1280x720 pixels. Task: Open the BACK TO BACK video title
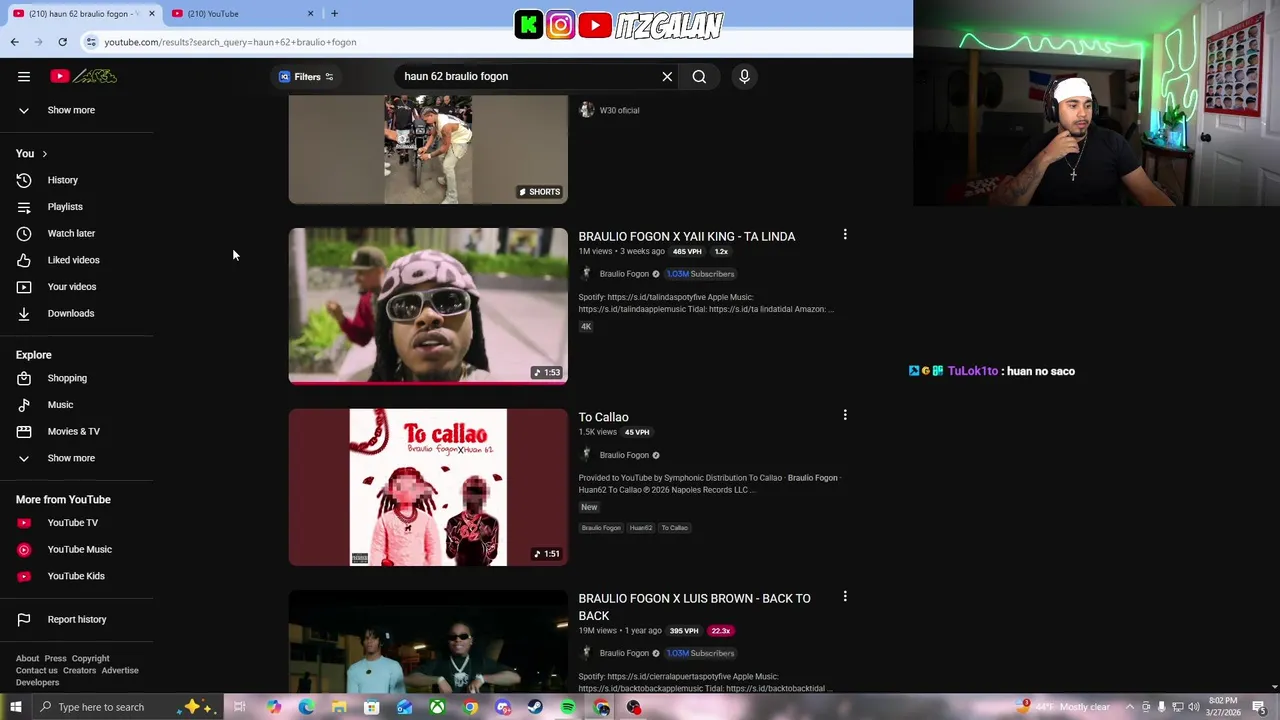pos(694,607)
